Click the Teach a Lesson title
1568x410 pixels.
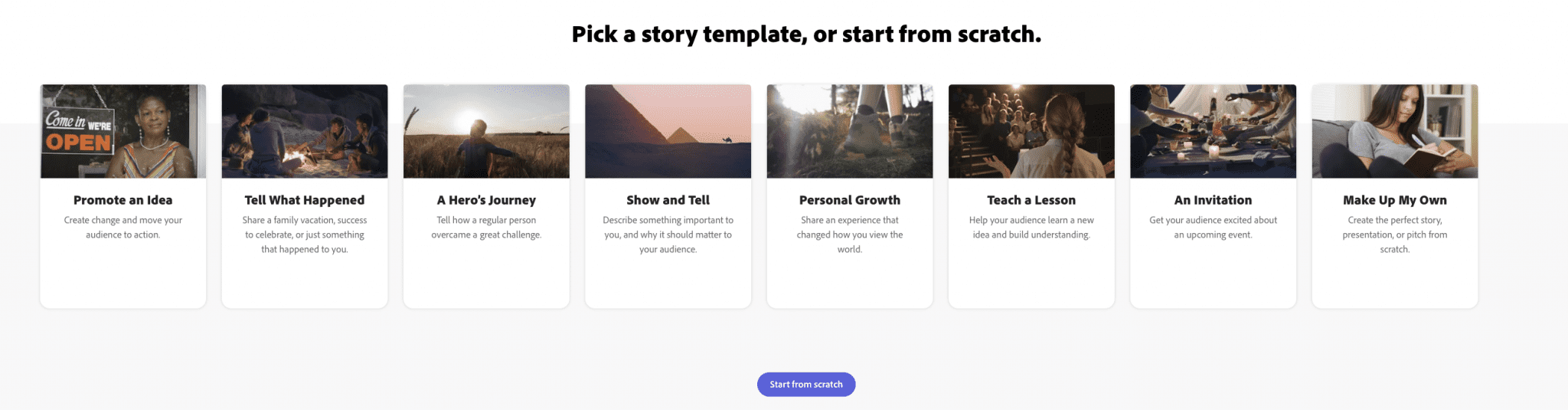point(1031,200)
